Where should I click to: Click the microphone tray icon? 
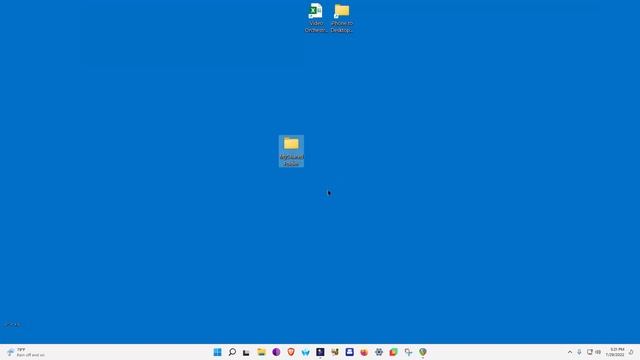point(579,352)
